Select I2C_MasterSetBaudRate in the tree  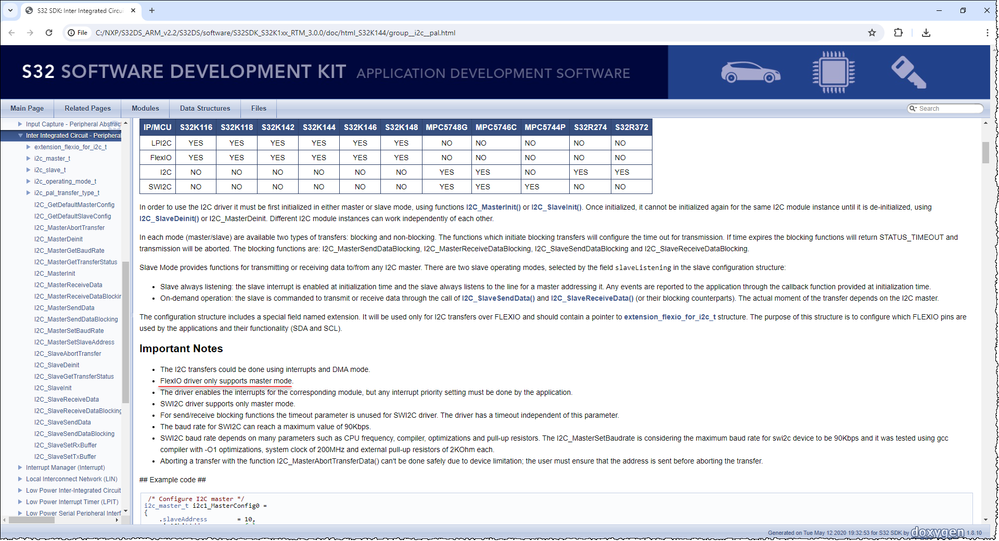69,331
